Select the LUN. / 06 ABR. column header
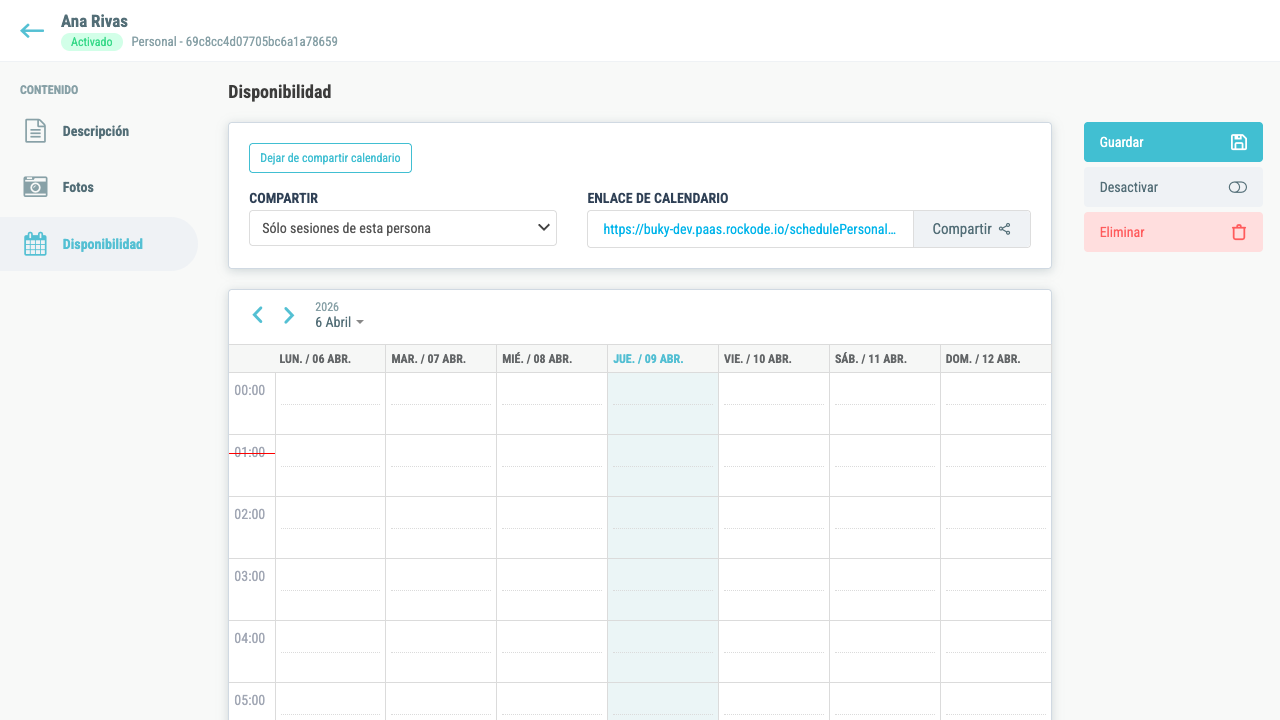The image size is (1280, 720). [x=330, y=359]
